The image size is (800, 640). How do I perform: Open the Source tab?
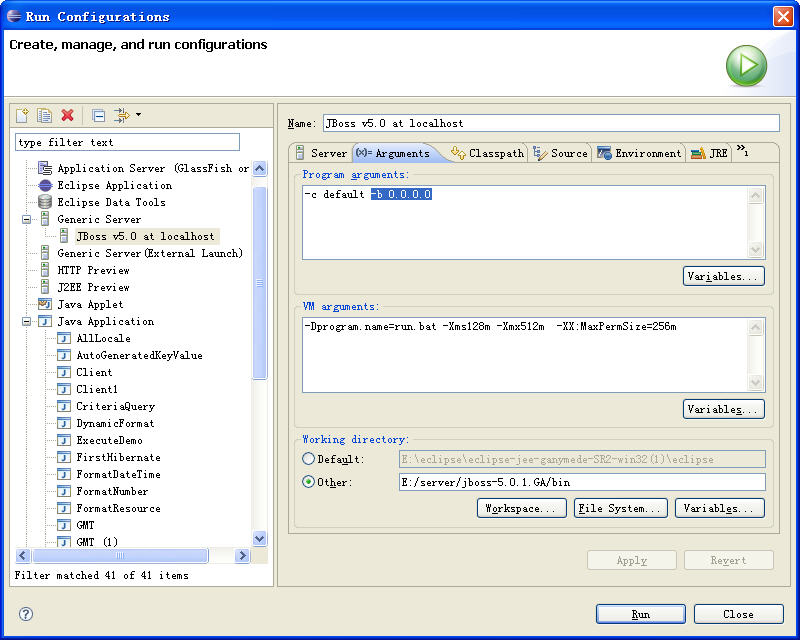click(560, 153)
